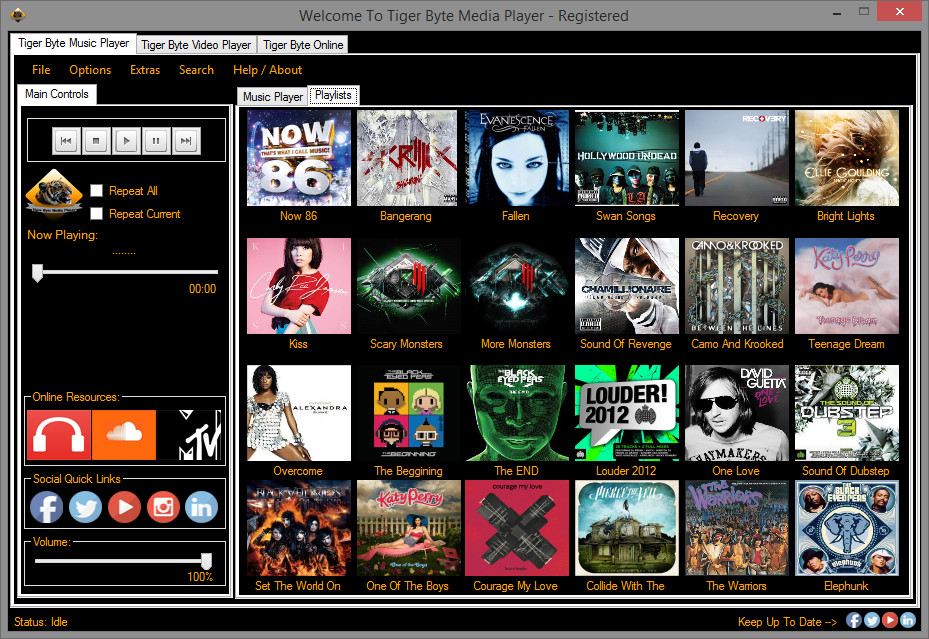Switch to the Music Player sub-tab
This screenshot has width=929, height=639.
click(x=273, y=97)
